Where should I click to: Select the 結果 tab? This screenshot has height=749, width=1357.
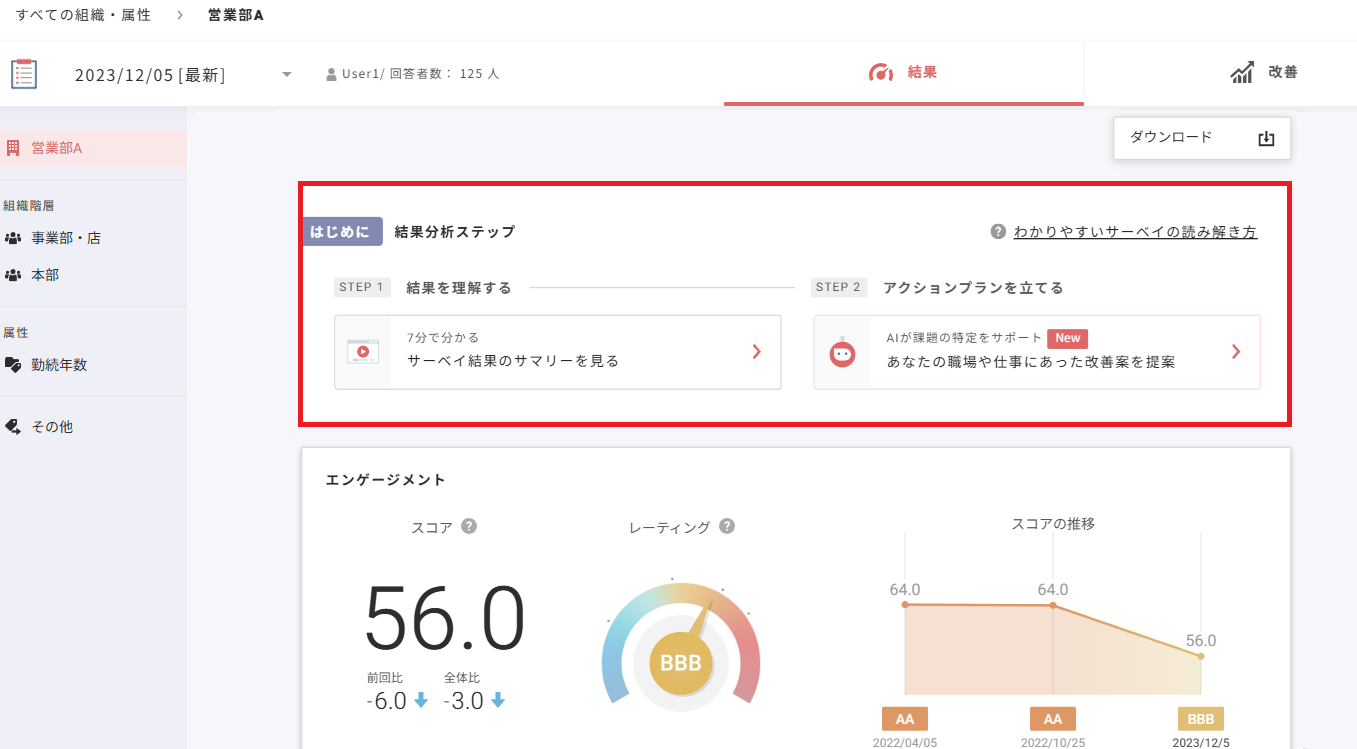point(903,71)
